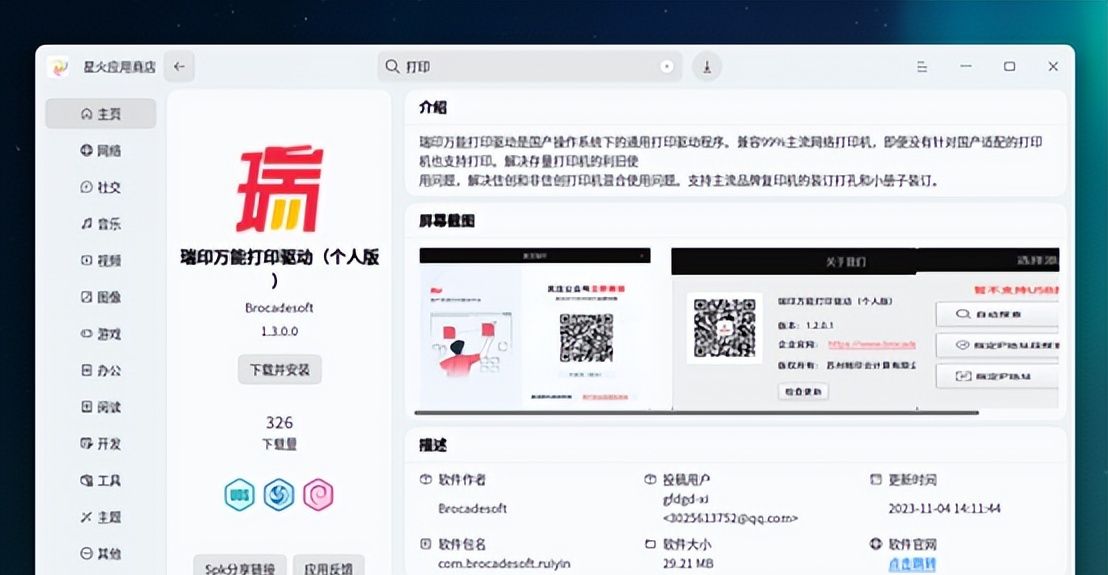Click the screenshots horizontal scrollbar

click(697, 413)
